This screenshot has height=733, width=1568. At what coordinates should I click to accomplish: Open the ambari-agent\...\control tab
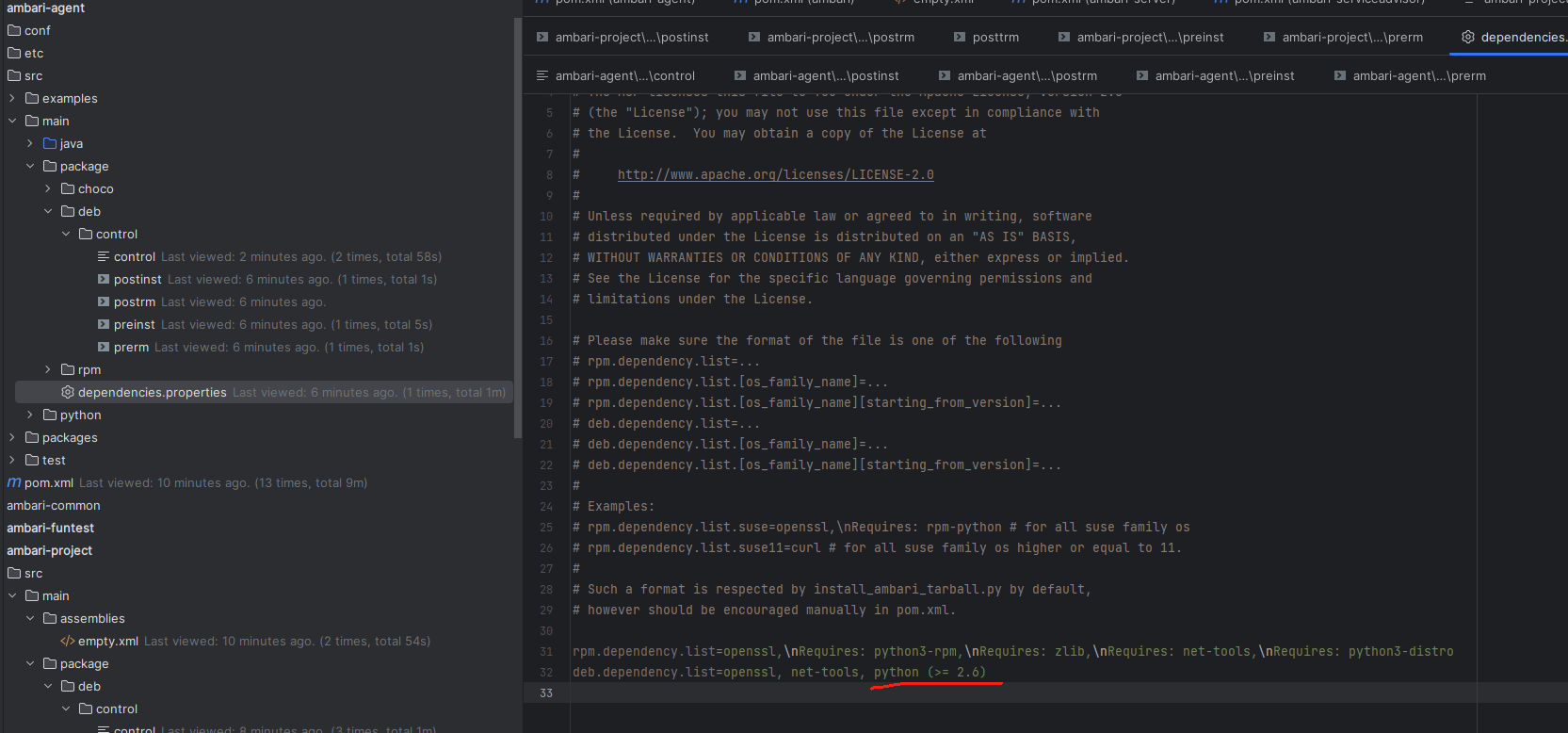615,75
